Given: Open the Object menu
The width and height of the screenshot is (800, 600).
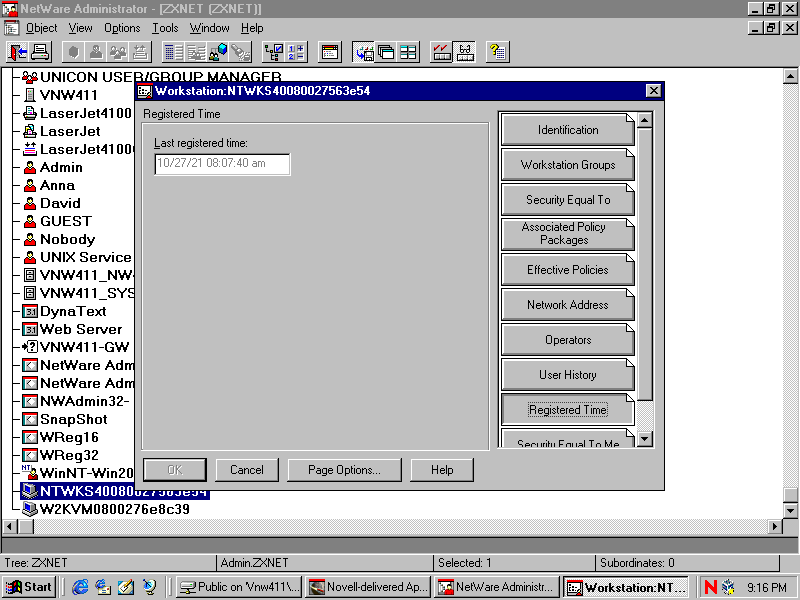Looking at the screenshot, I should [x=41, y=28].
